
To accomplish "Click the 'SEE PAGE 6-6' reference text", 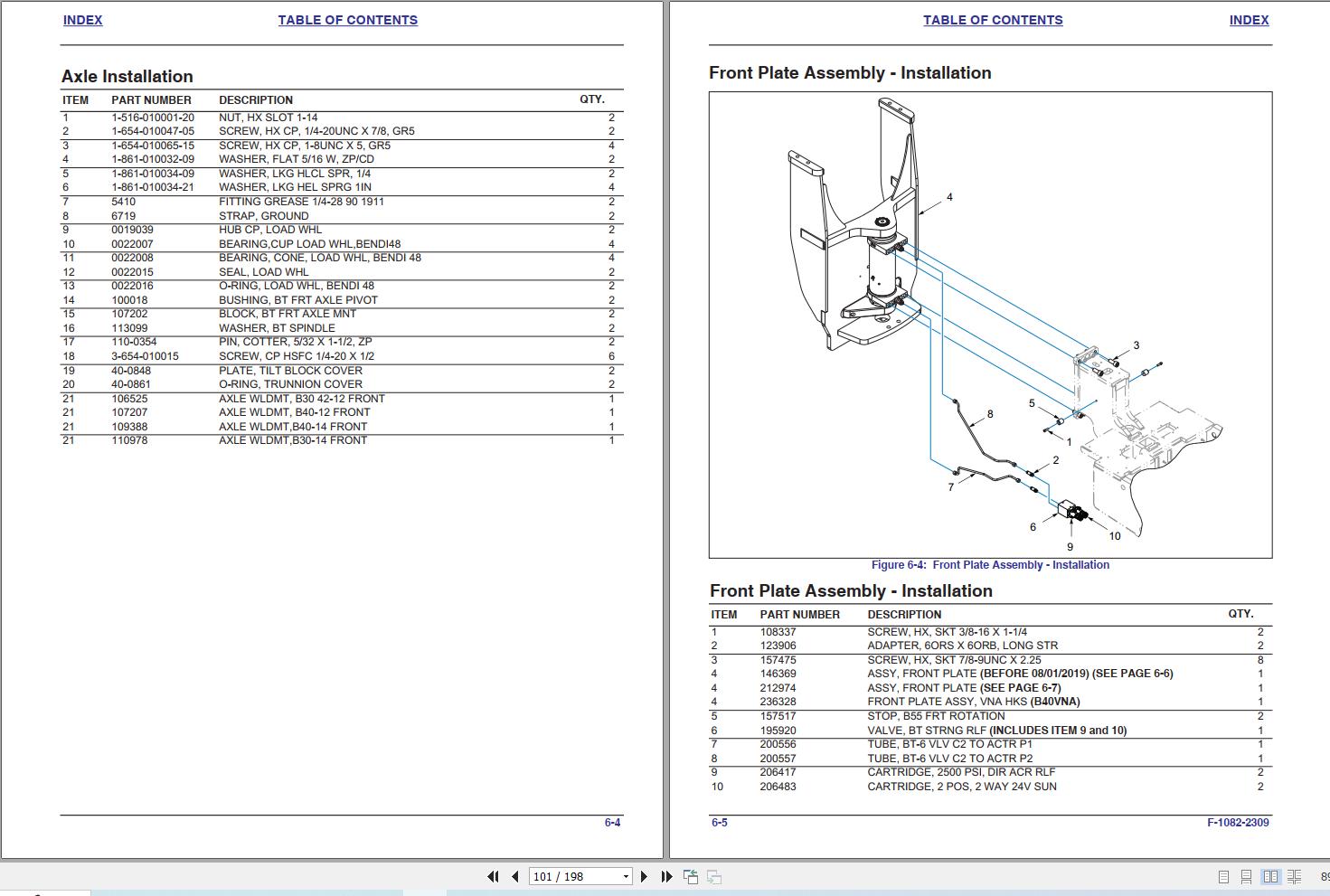I will pos(1132,674).
